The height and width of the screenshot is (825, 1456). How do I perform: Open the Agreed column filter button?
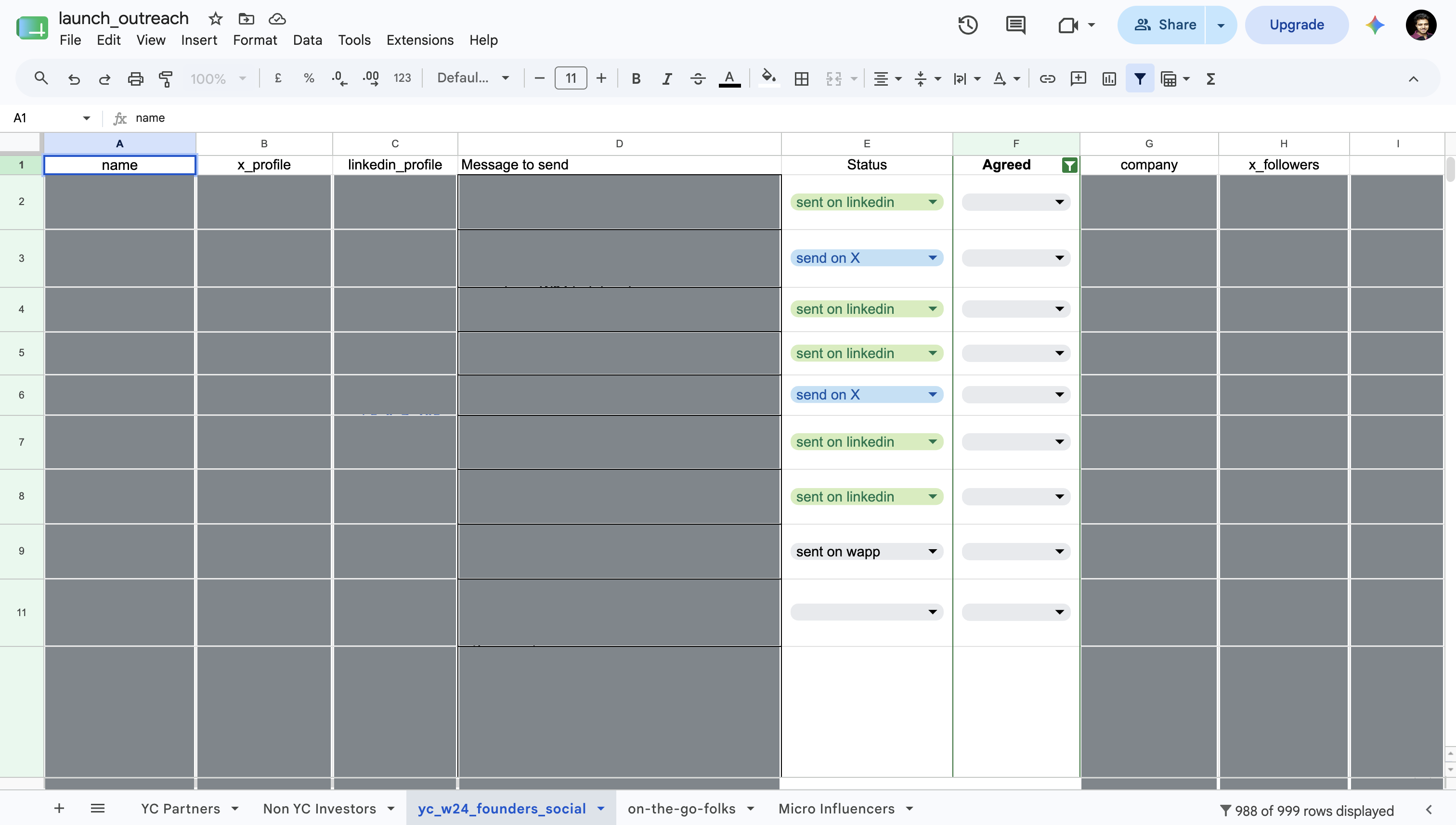[1069, 165]
